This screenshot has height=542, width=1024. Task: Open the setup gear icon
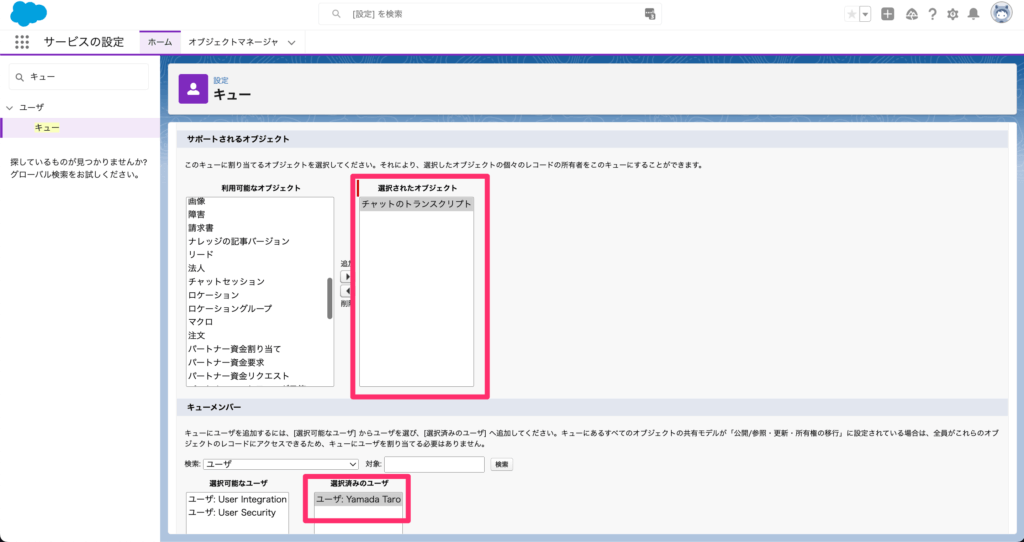click(953, 14)
